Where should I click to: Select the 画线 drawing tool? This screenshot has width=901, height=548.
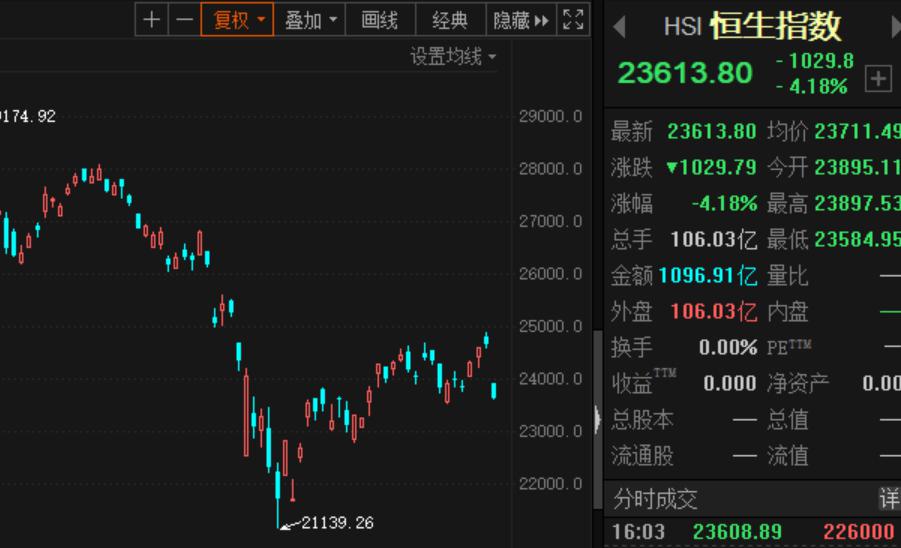[x=379, y=20]
